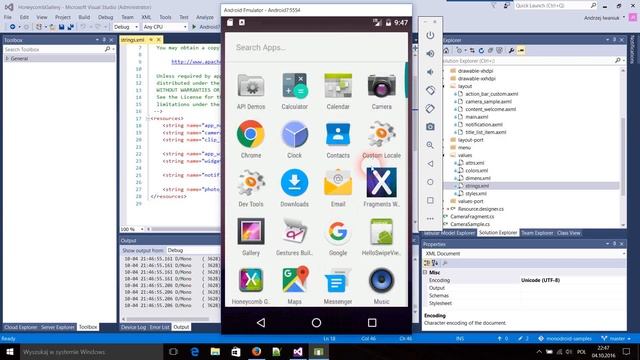This screenshot has height=360, width=640.
Task: Collapse the layout folder in Solution Explorer
Action: 444,86
